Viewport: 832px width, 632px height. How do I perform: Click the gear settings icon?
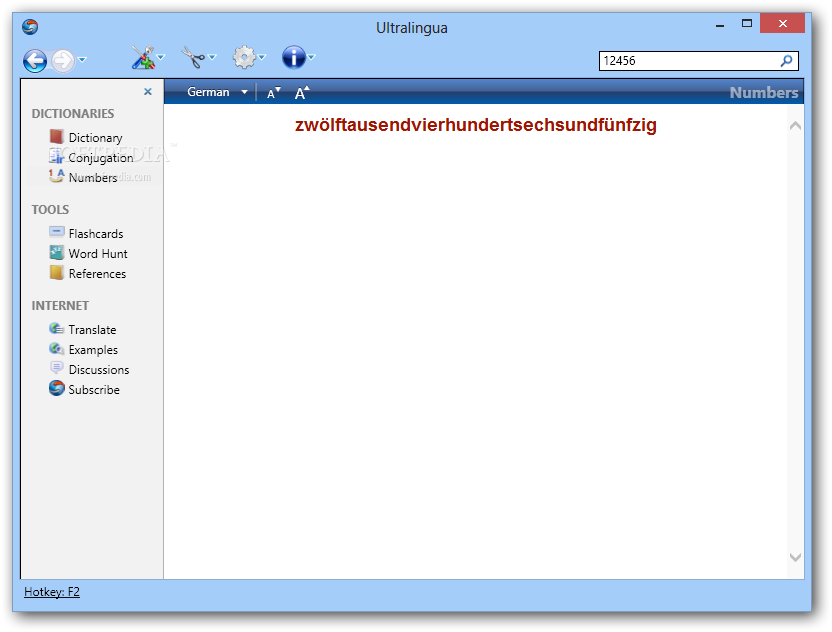[x=244, y=57]
